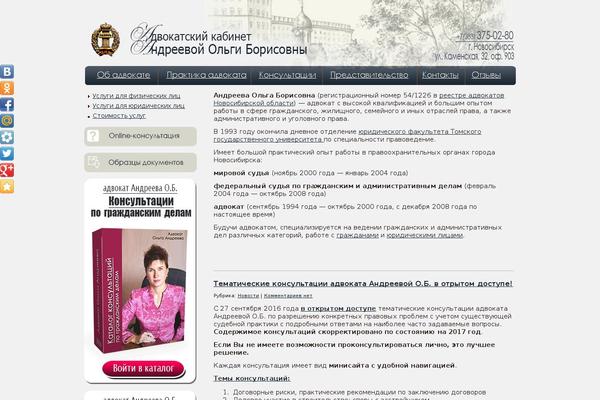600x400 pixels.
Task: Share page via Facebook icon
Action: click(7, 104)
